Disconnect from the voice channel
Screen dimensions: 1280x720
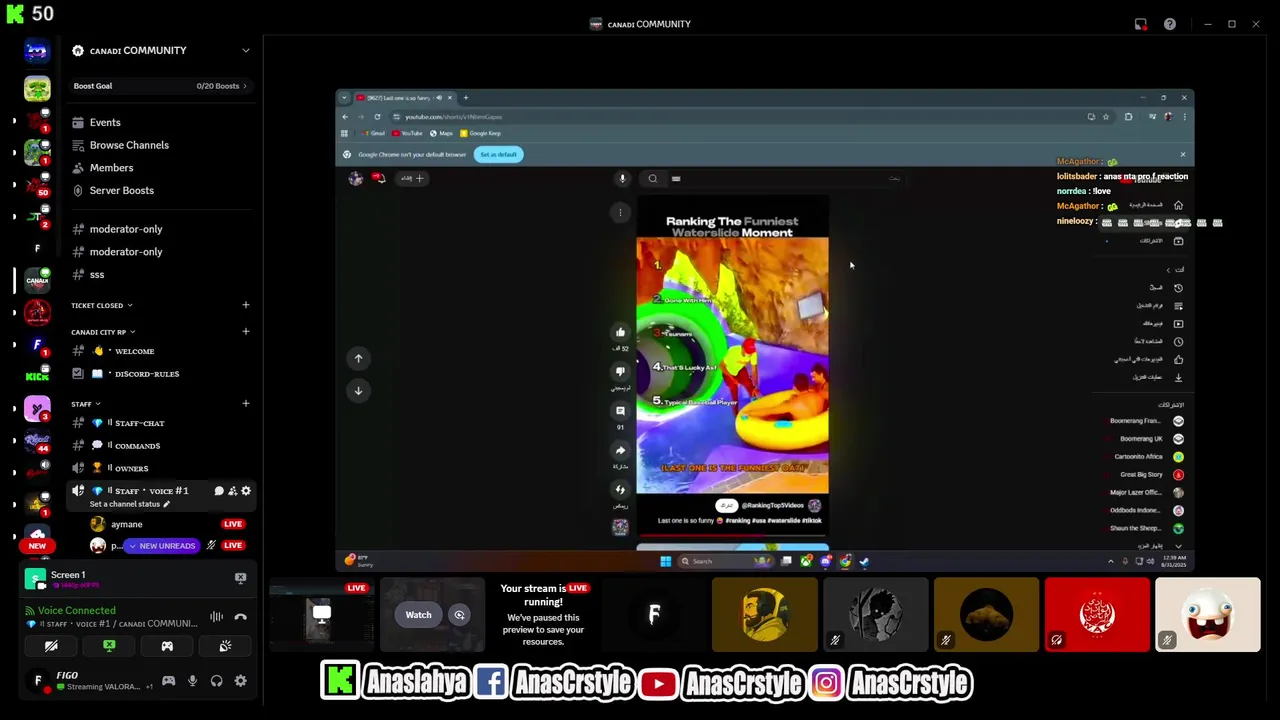pyautogui.click(x=240, y=617)
